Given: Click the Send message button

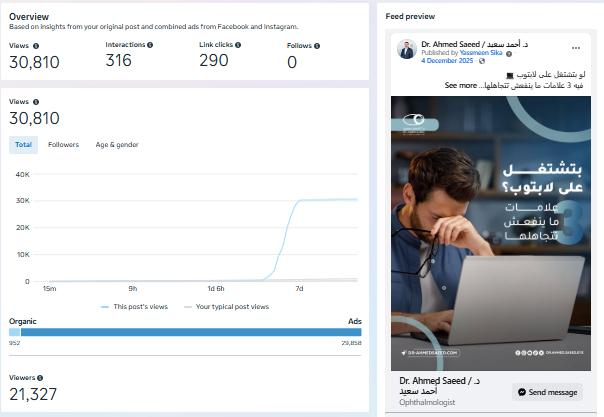Looking at the screenshot, I should coord(548,392).
